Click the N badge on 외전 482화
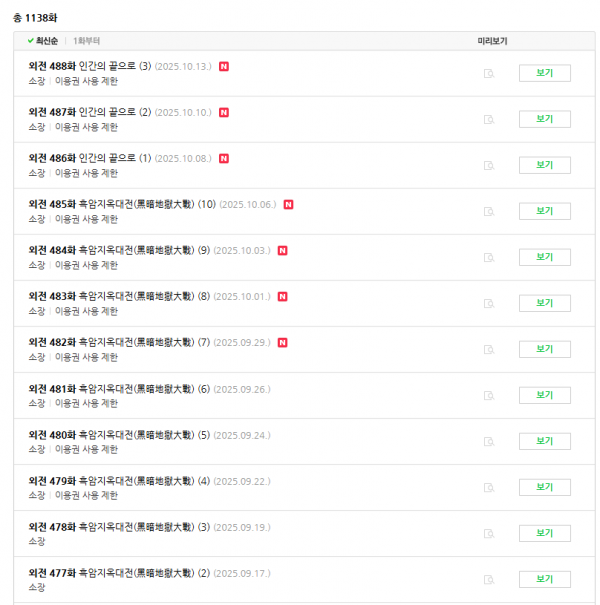The image size is (600, 605). click(283, 342)
